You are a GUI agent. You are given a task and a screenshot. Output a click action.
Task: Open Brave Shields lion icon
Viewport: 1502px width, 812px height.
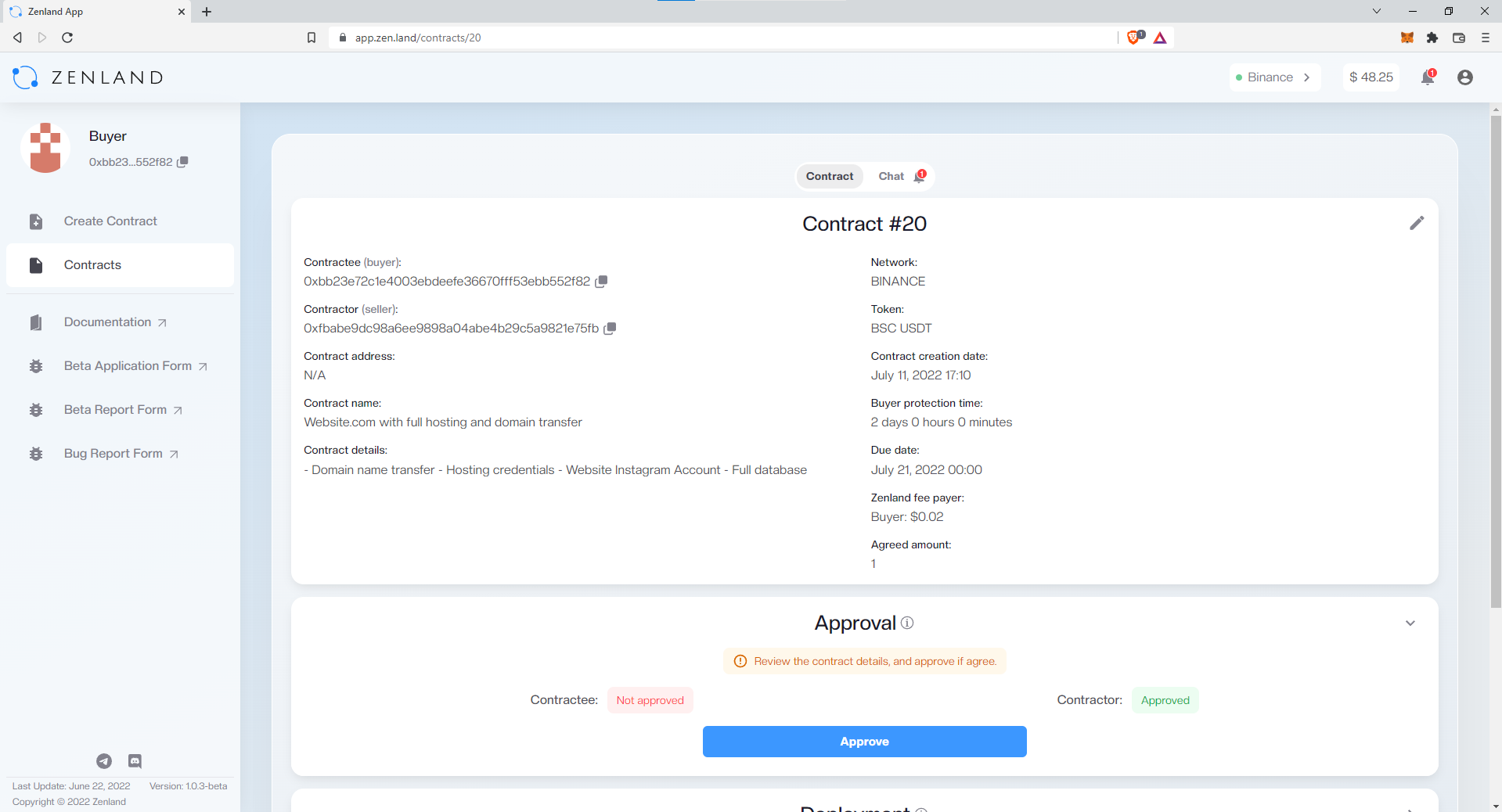click(x=1133, y=38)
